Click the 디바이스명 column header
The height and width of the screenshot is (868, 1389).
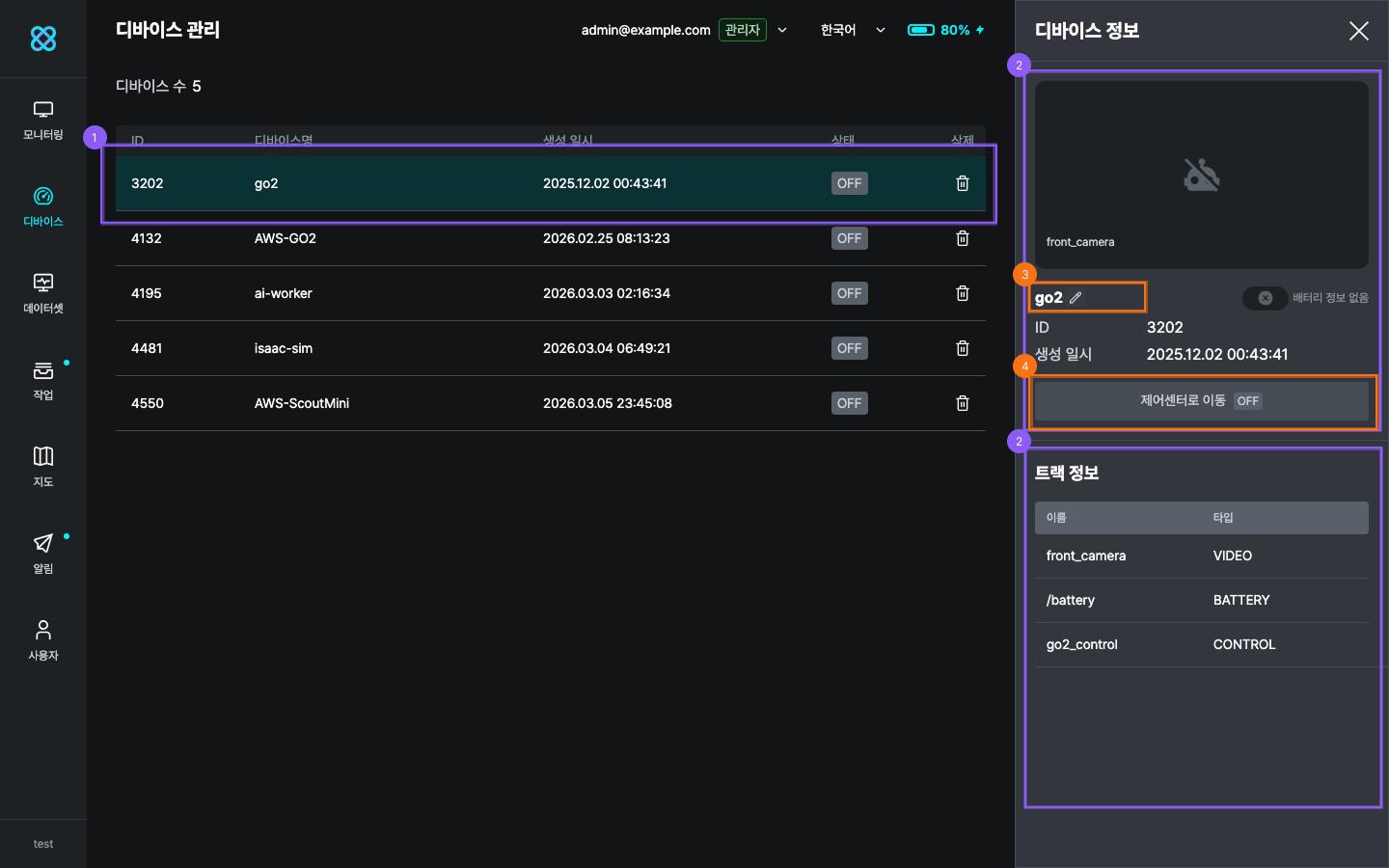(284, 140)
